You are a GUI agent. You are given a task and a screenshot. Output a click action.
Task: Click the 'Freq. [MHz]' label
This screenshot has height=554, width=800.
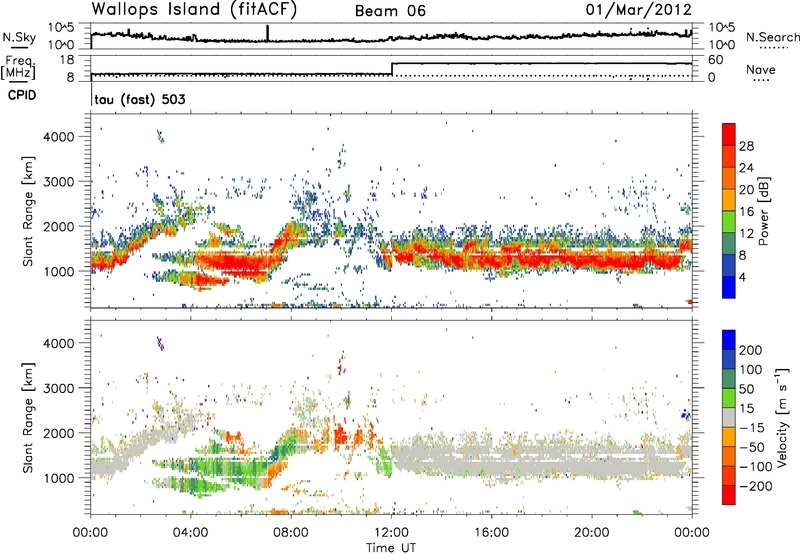pos(18,68)
